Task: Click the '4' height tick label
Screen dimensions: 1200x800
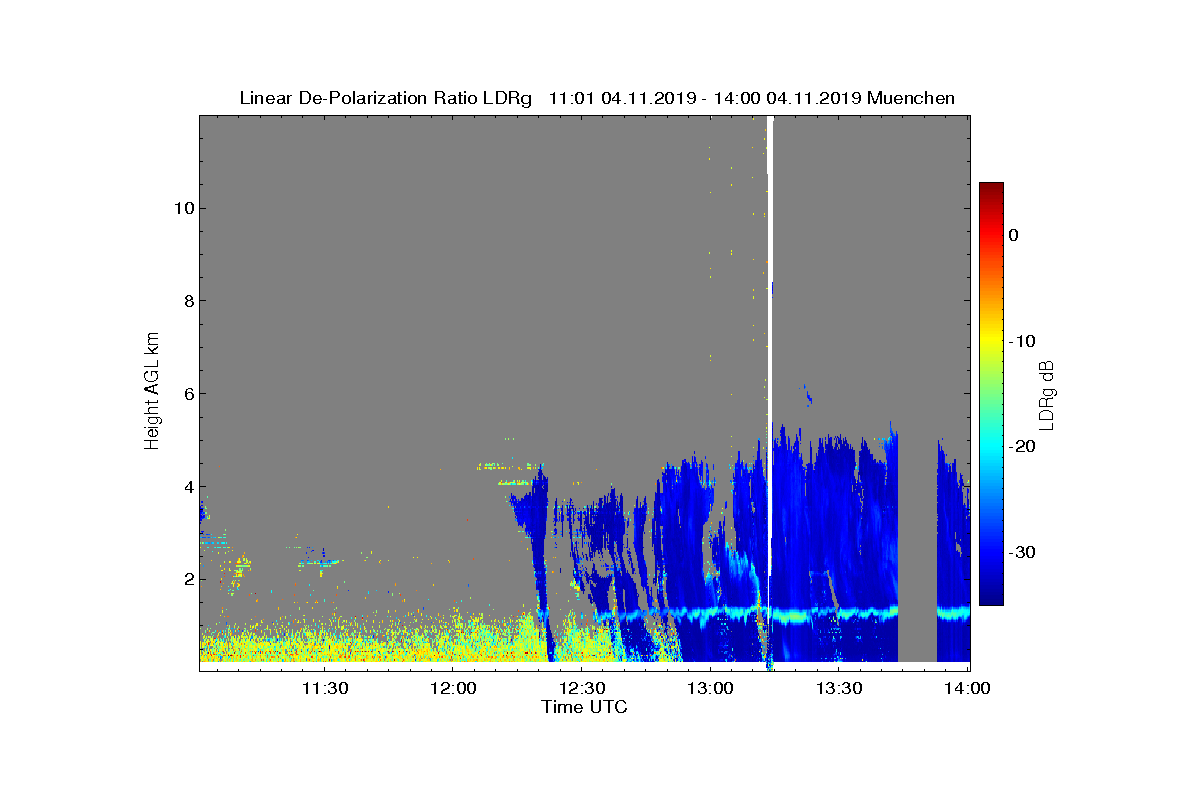Action: (x=187, y=487)
